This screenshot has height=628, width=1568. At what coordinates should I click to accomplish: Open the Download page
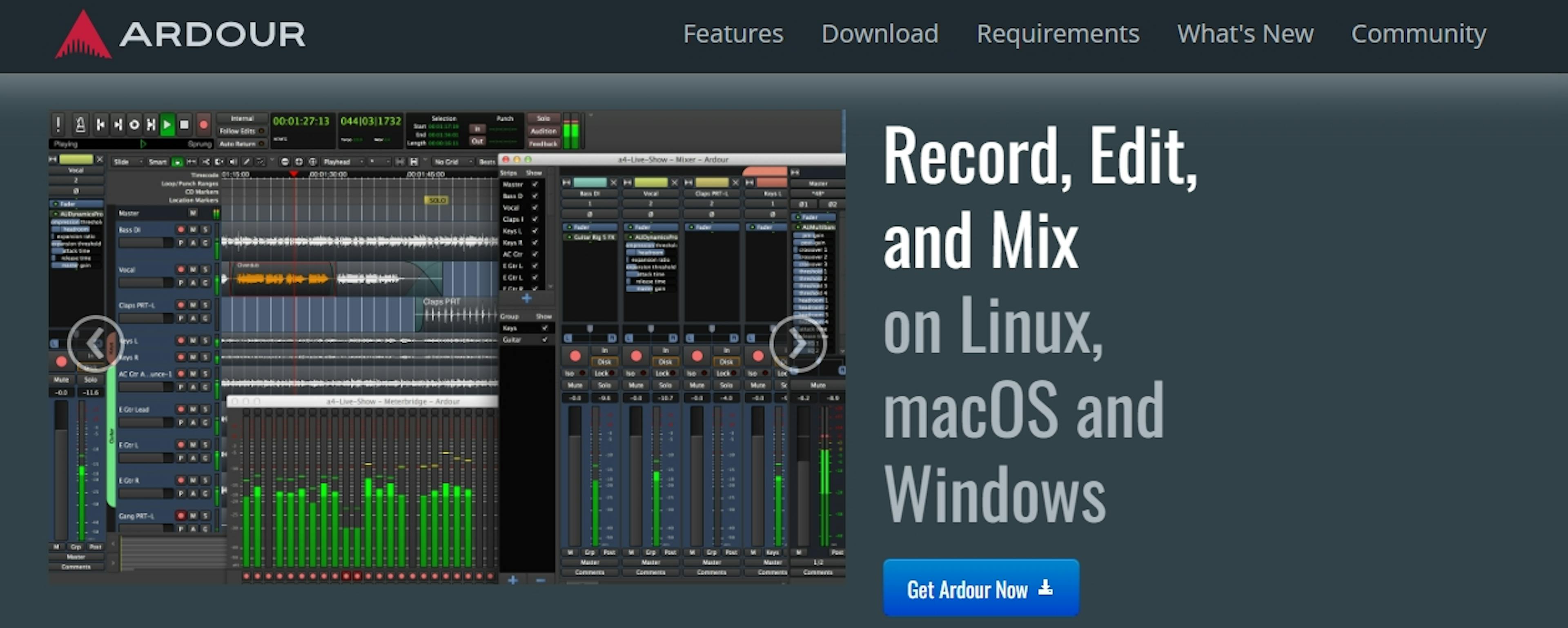point(880,34)
